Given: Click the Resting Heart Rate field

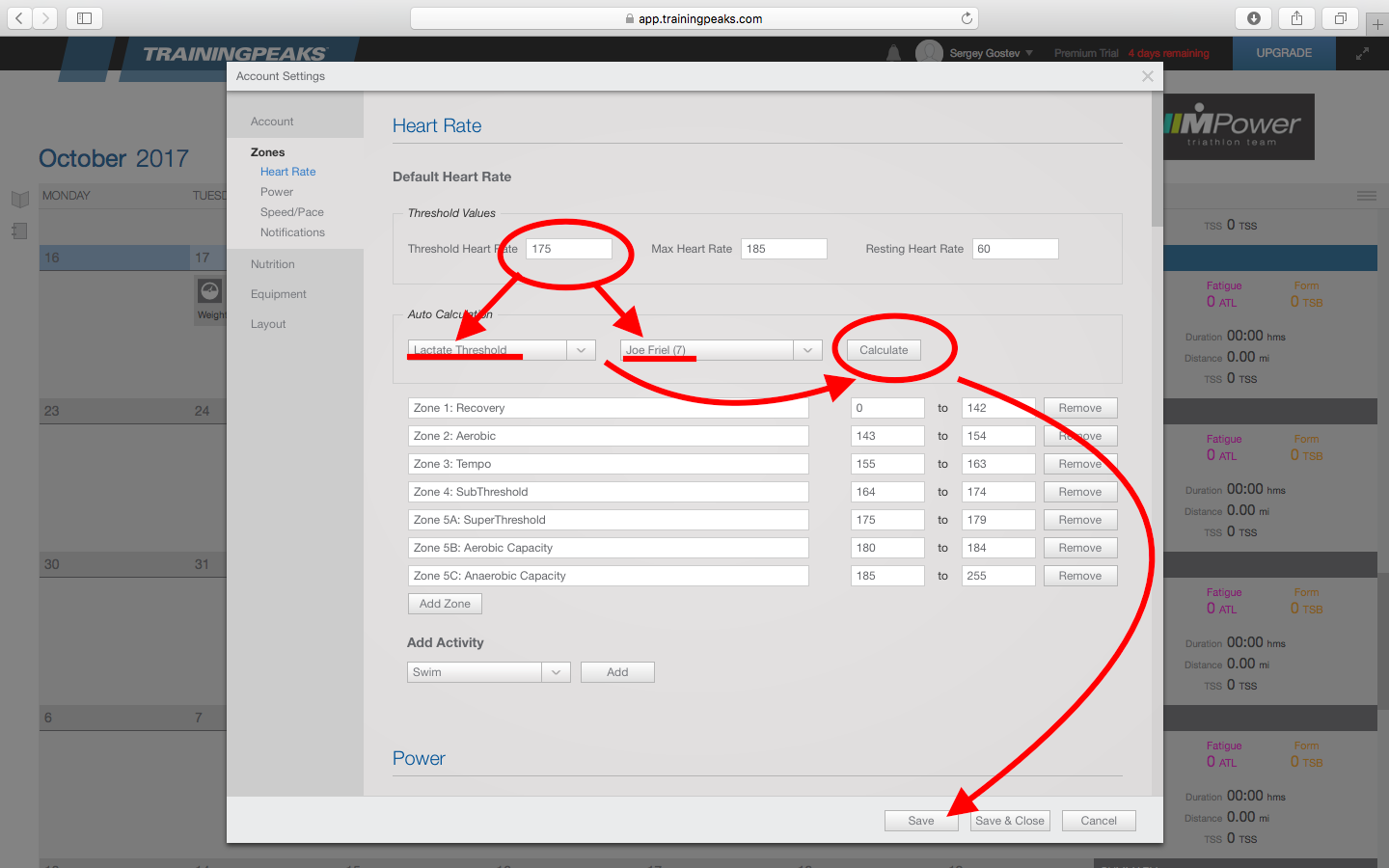Looking at the screenshot, I should click(x=1016, y=249).
